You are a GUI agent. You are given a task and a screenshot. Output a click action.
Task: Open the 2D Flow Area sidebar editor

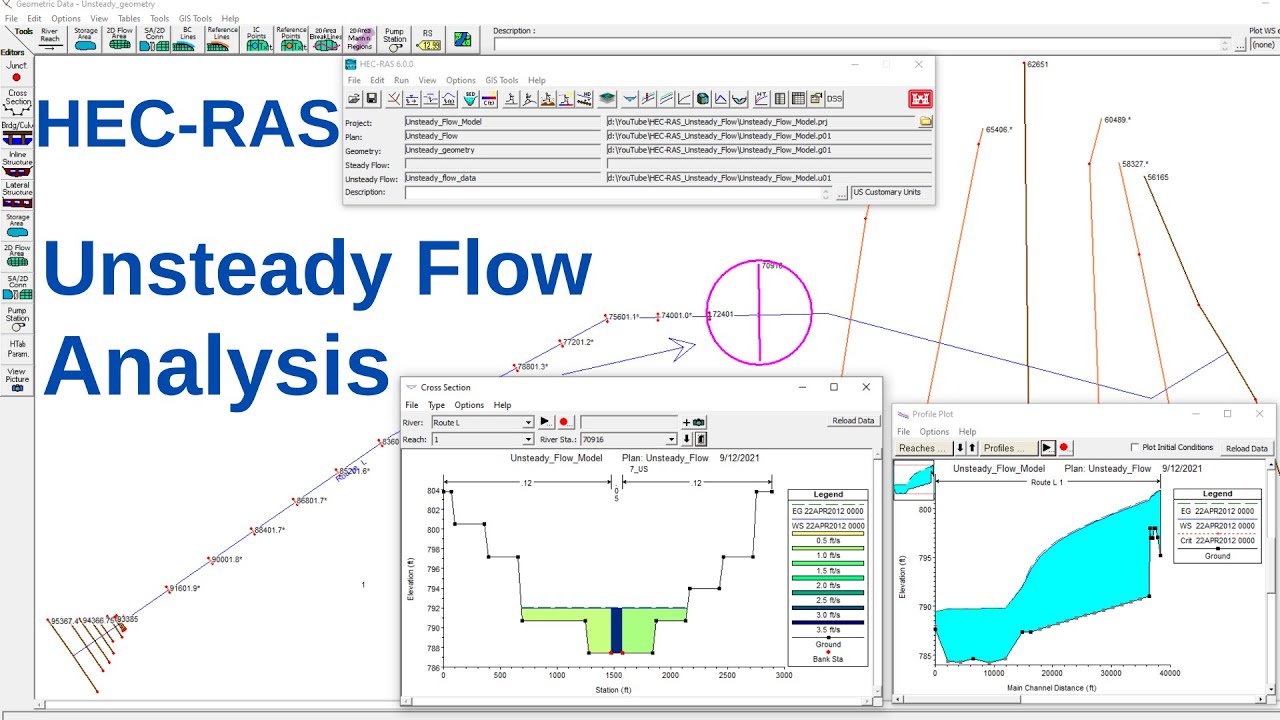point(17,256)
